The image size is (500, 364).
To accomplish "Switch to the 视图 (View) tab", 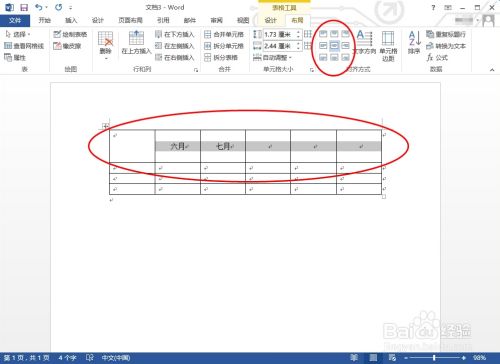I will click(243, 20).
